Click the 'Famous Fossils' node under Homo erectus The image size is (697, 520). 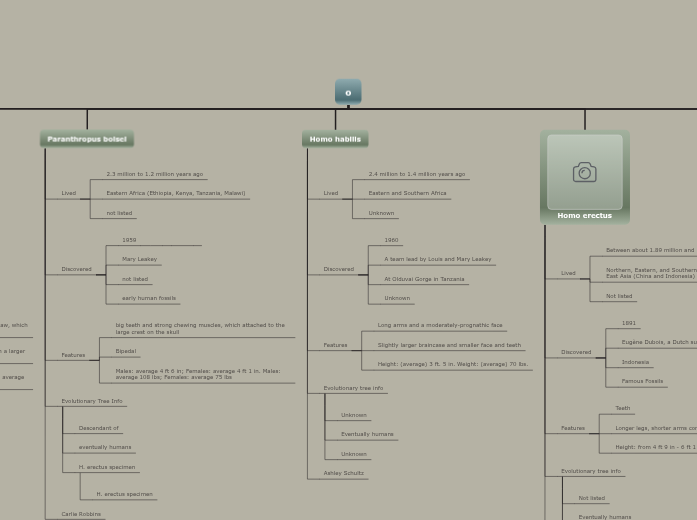pyautogui.click(x=642, y=381)
